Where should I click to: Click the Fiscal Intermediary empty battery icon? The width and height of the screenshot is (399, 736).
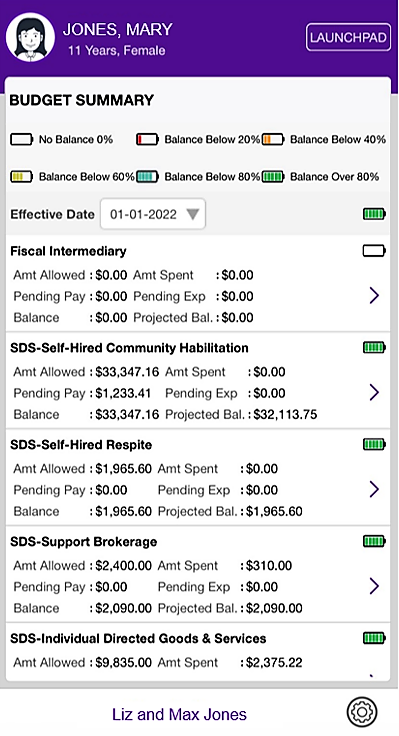click(x=374, y=251)
